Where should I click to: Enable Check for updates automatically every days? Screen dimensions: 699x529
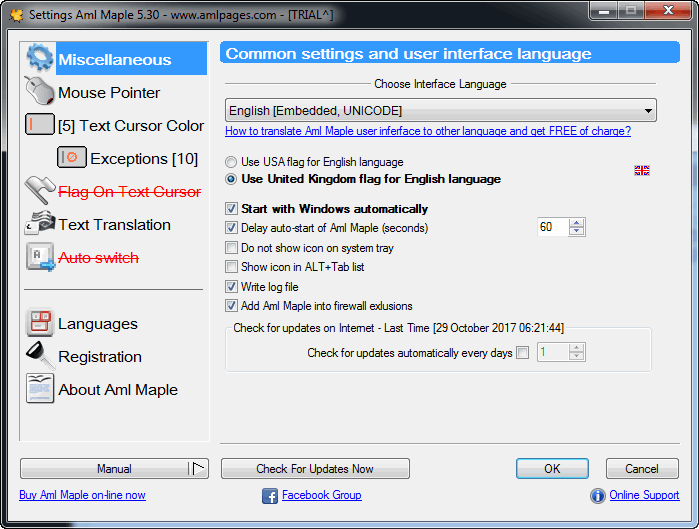[522, 353]
